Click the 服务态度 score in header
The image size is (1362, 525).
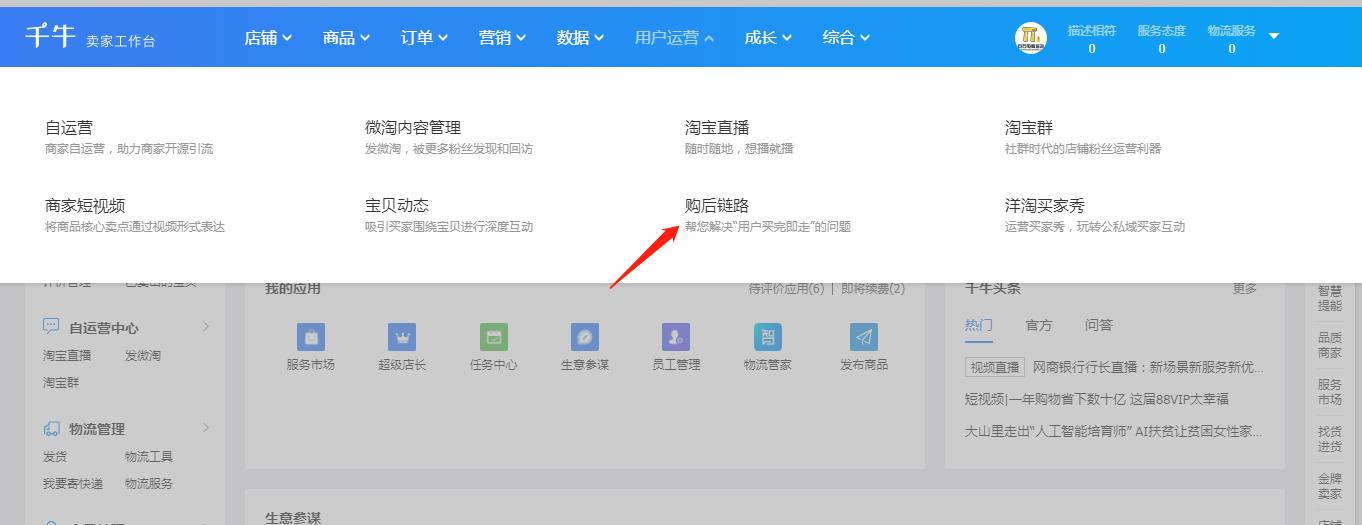(1161, 39)
